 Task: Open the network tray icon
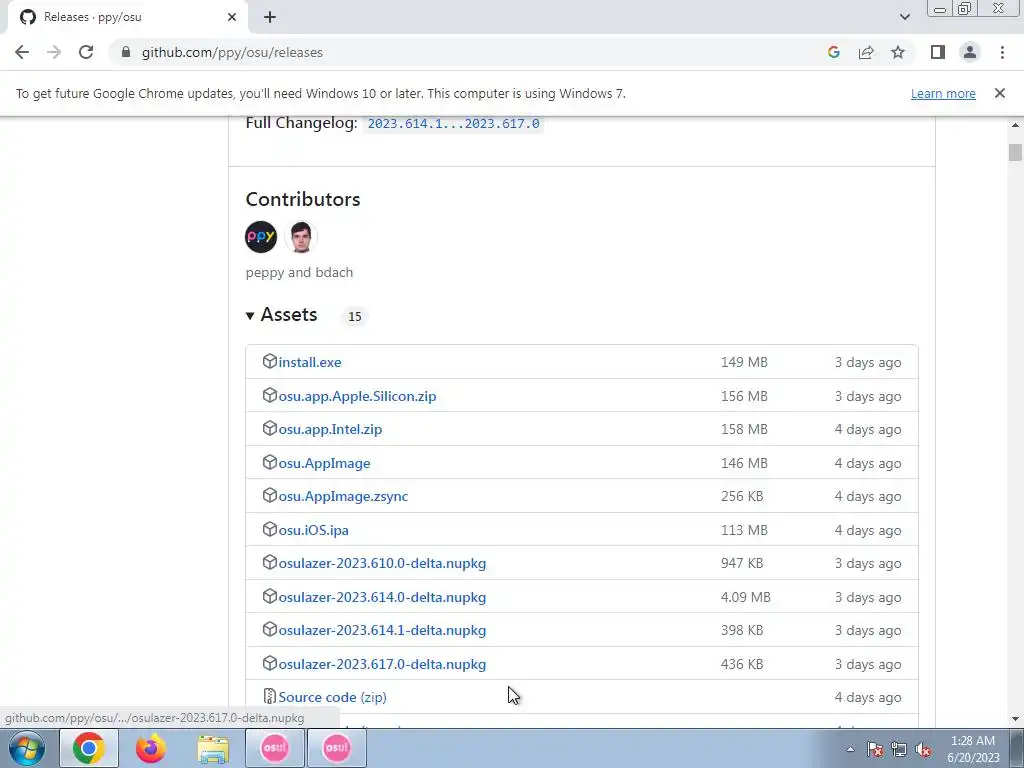(899, 750)
